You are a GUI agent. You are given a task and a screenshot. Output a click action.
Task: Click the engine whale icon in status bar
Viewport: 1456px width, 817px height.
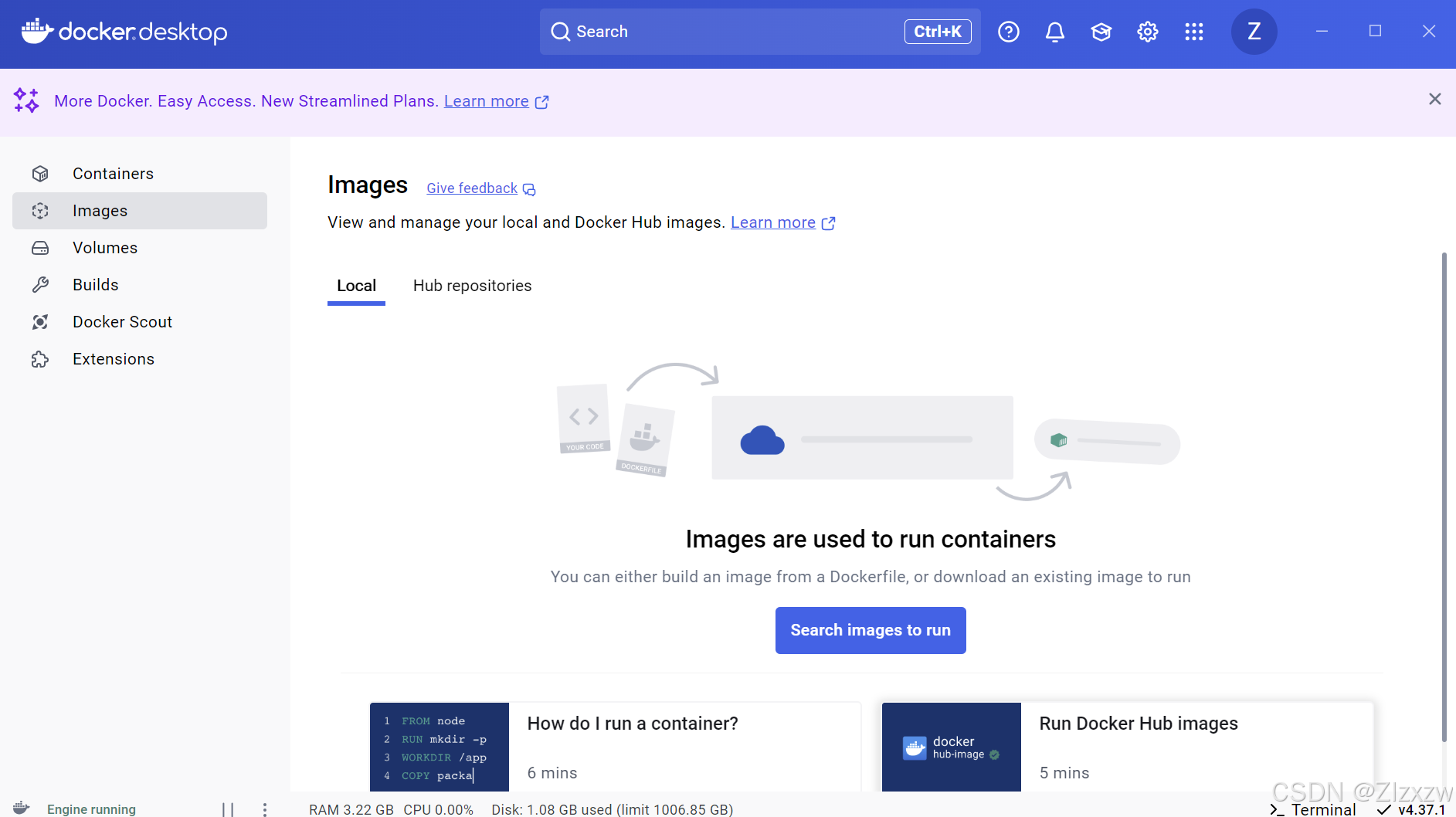(x=22, y=808)
